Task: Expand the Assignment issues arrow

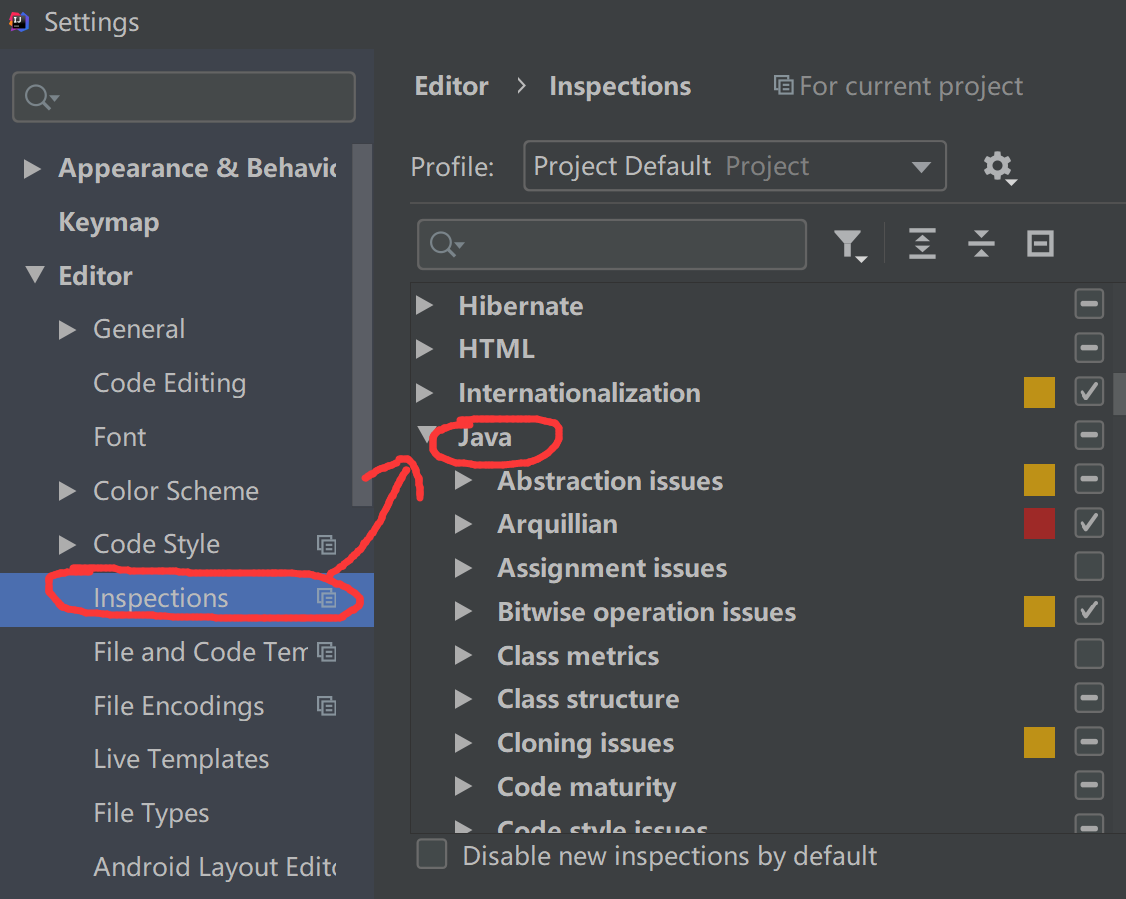Action: 463,568
